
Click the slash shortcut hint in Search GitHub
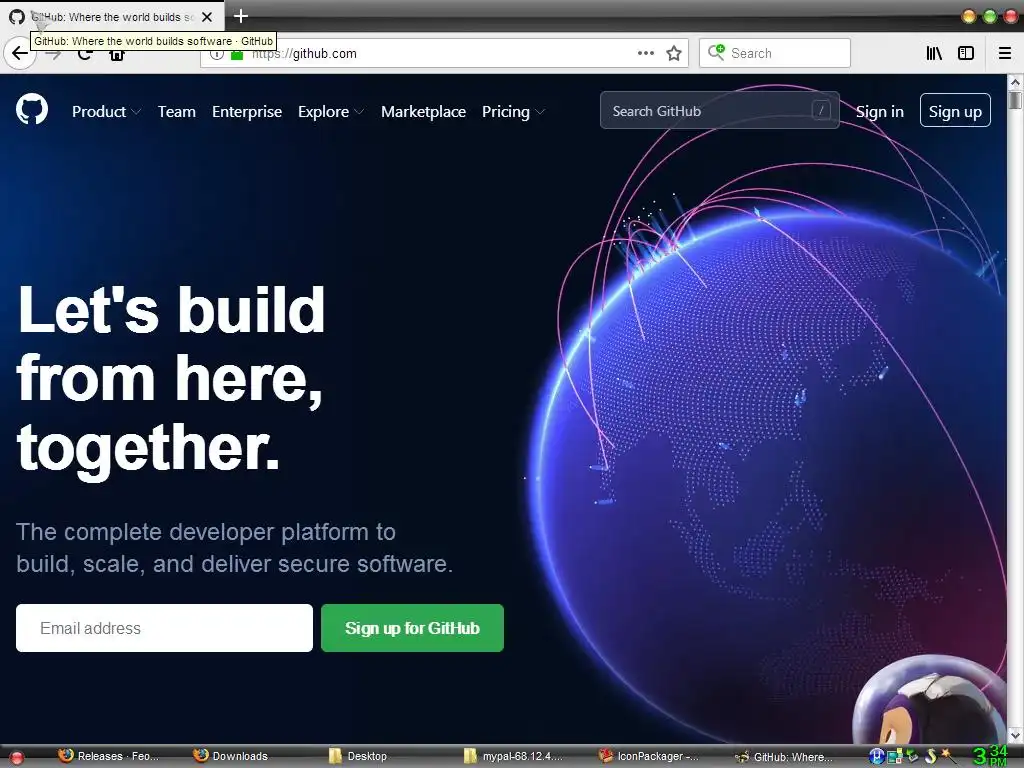[x=821, y=110]
